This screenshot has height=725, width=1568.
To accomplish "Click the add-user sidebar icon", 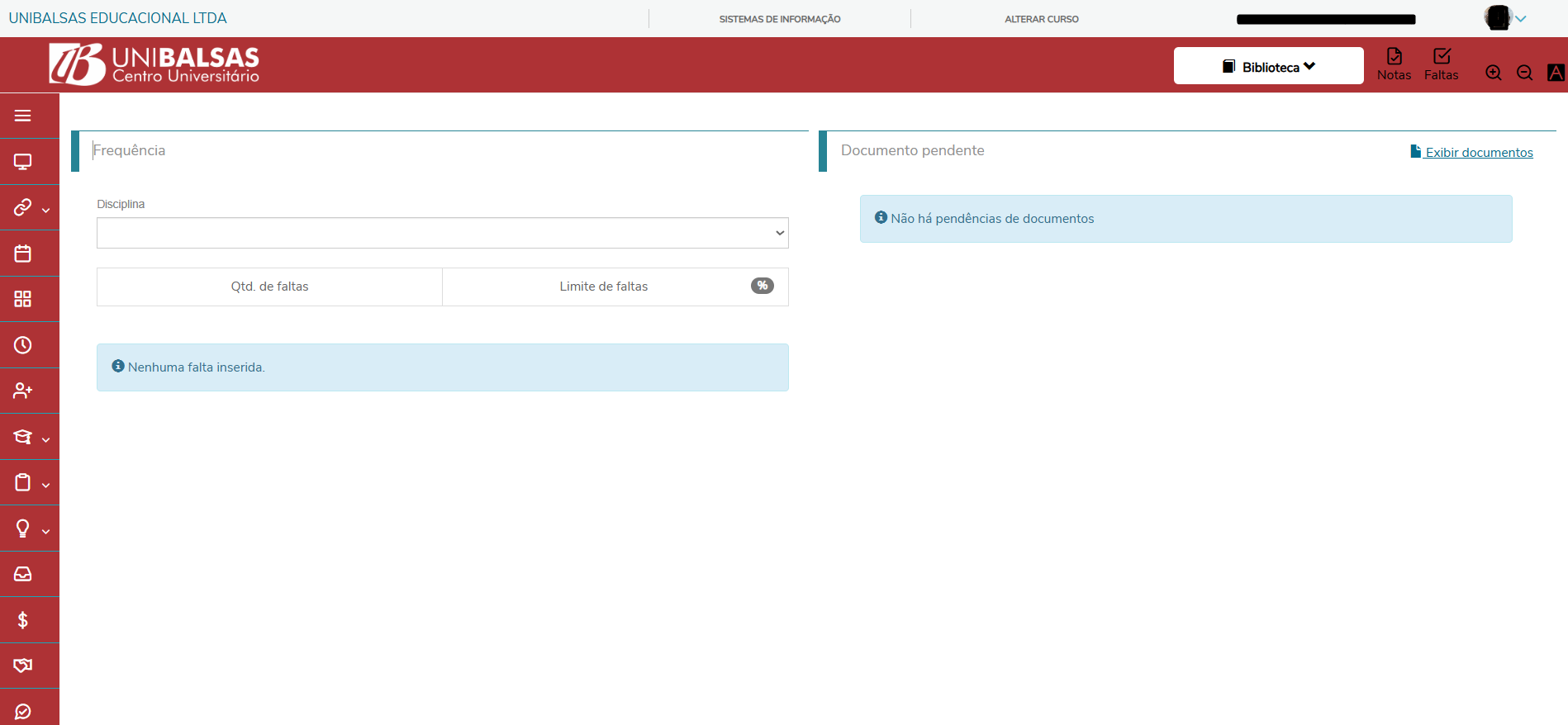I will pyautogui.click(x=23, y=391).
